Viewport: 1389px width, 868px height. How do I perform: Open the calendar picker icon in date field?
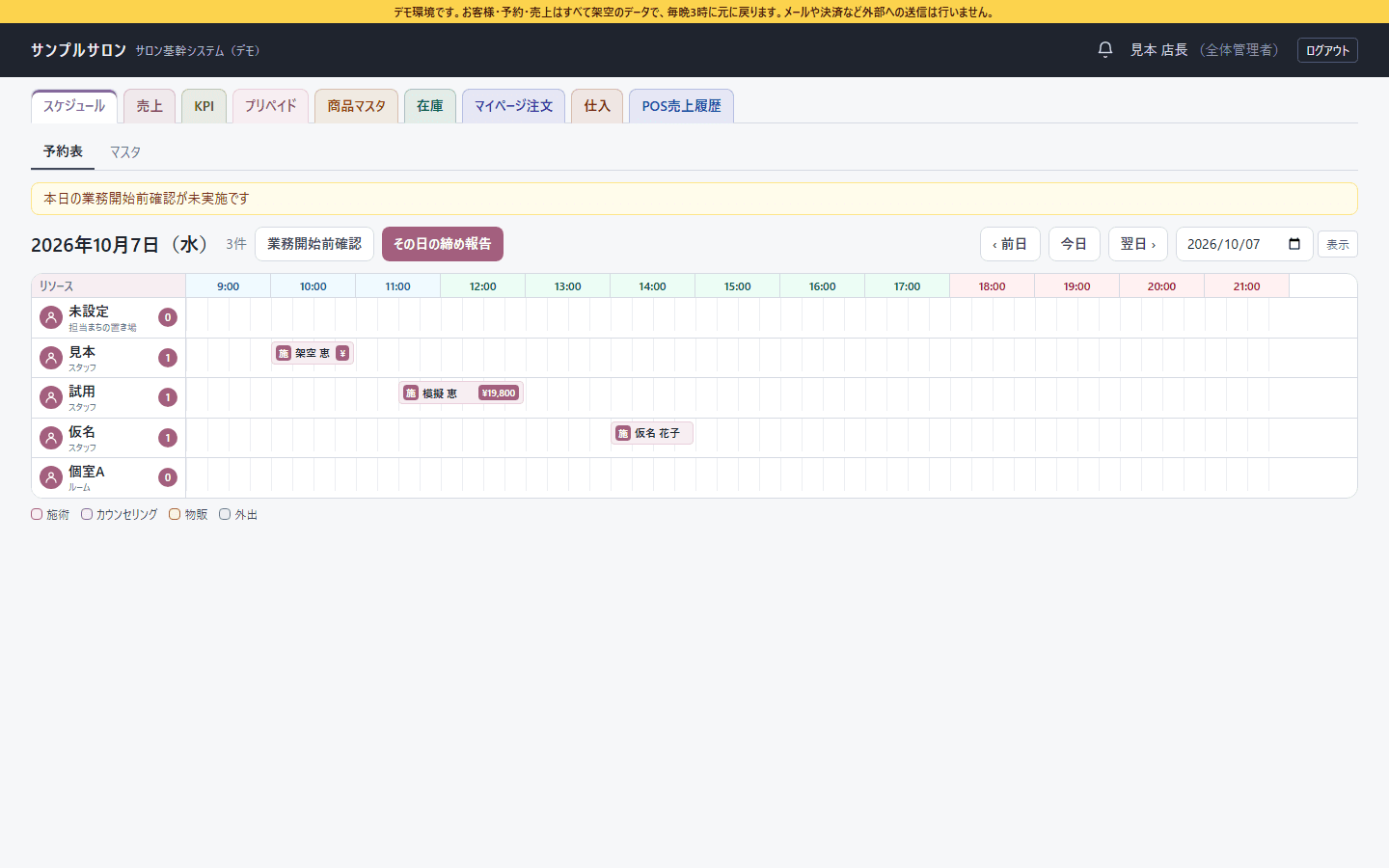pos(1294,244)
